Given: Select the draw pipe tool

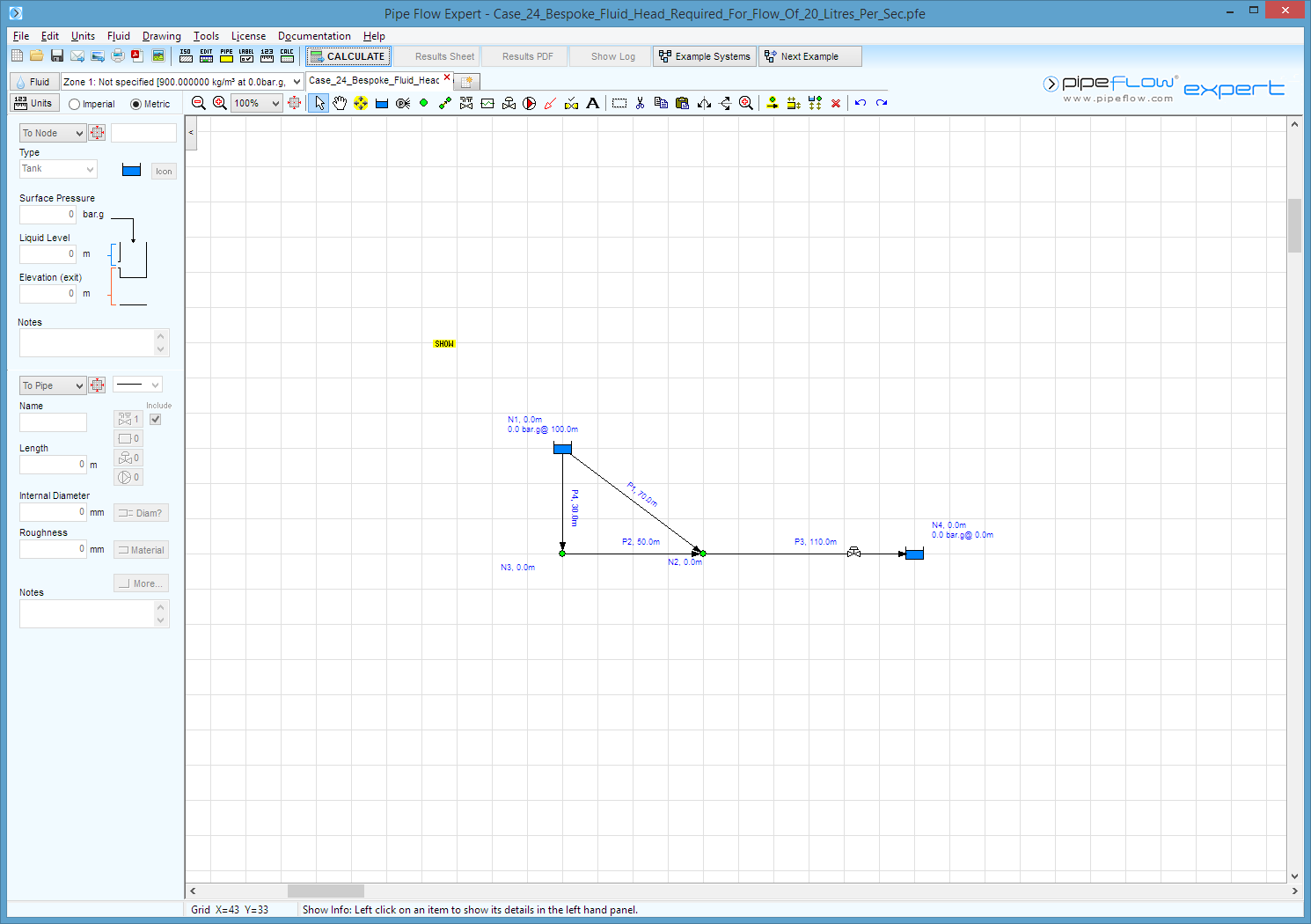Looking at the screenshot, I should pos(445,103).
